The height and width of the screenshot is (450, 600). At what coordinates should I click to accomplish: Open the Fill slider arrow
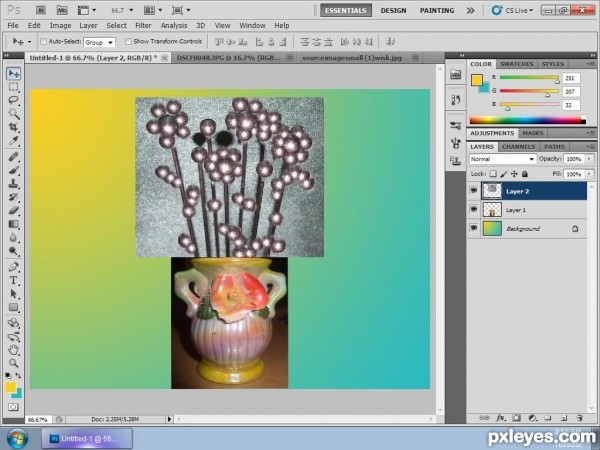pos(589,174)
